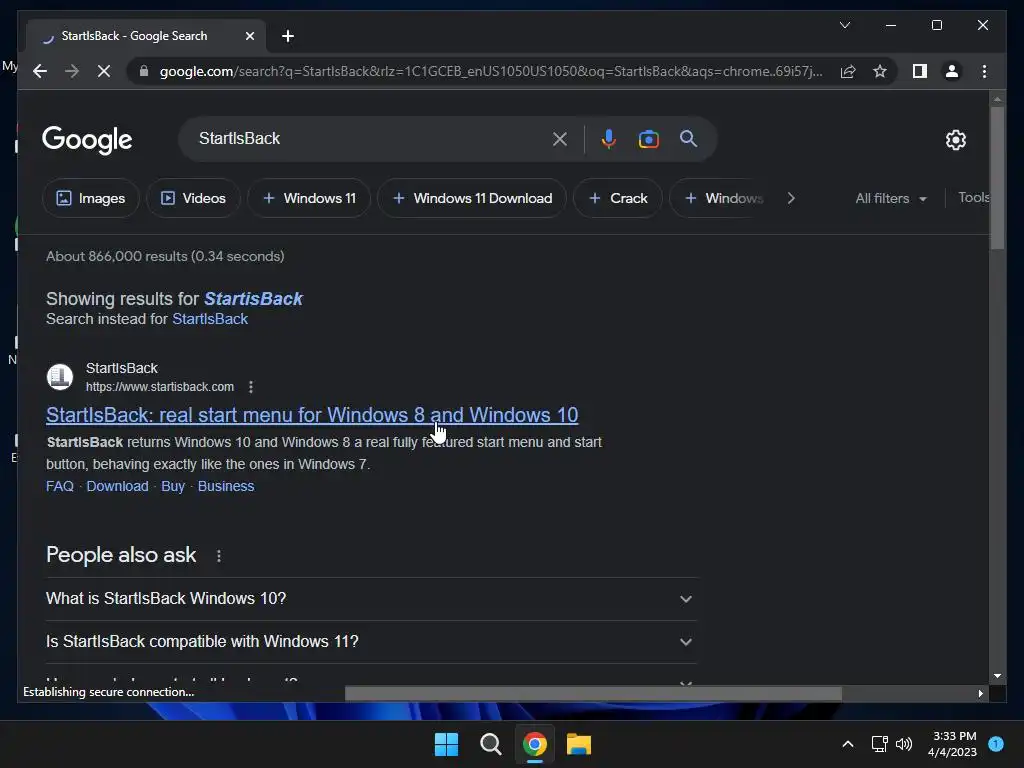
Task: Open network status tray icon
Action: pos(880,744)
